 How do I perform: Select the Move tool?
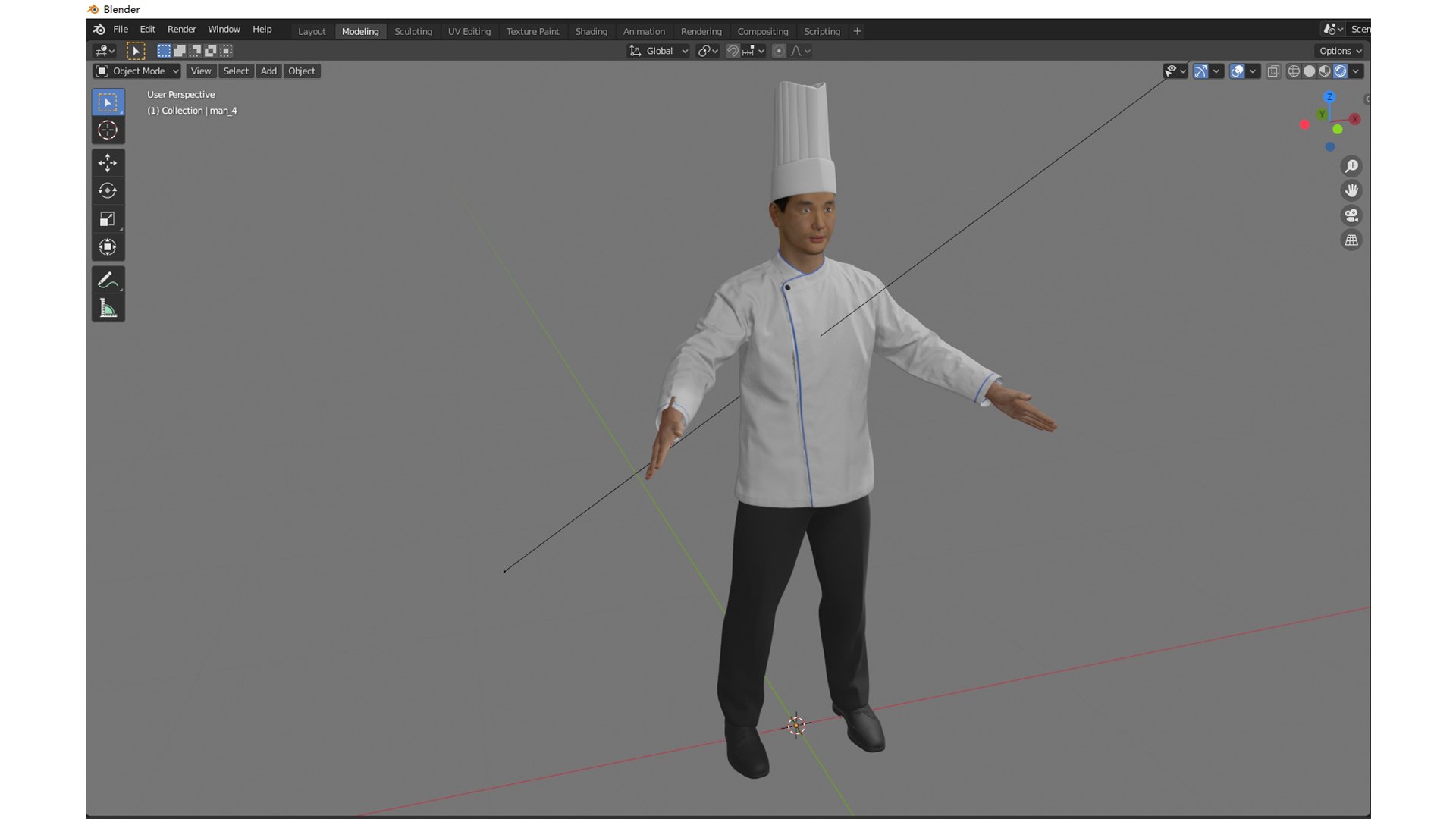pyautogui.click(x=108, y=163)
